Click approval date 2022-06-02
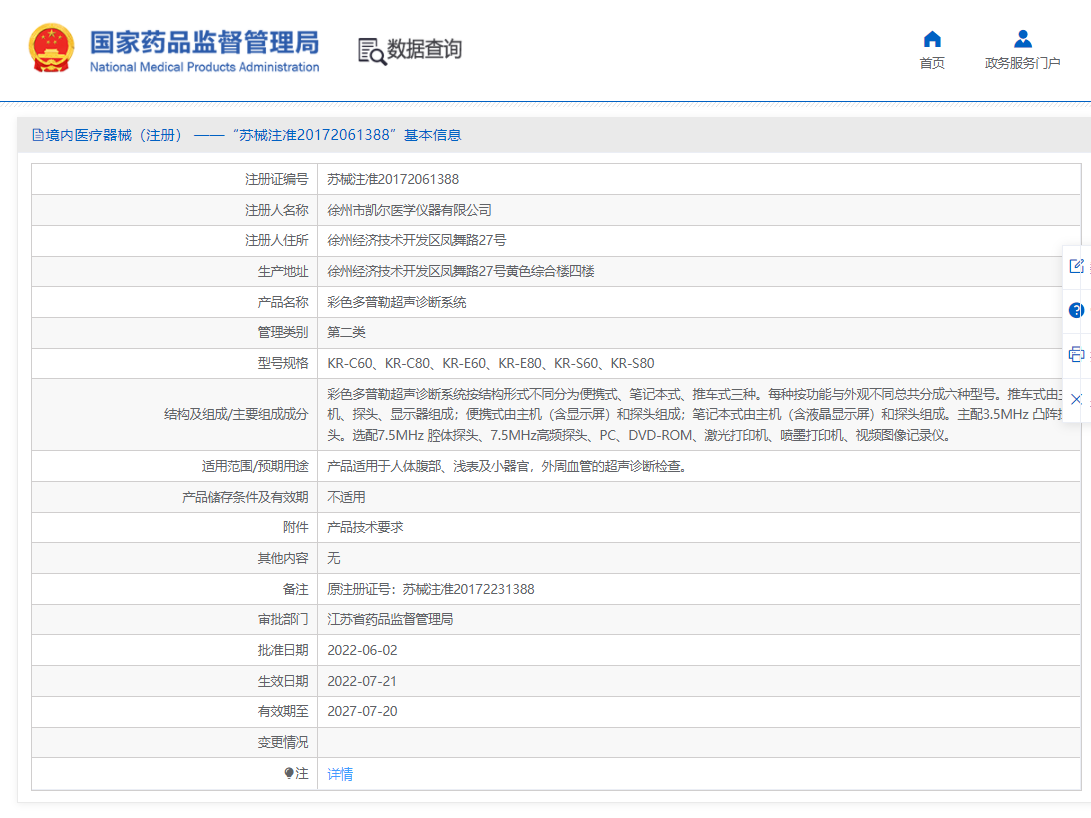 (363, 650)
